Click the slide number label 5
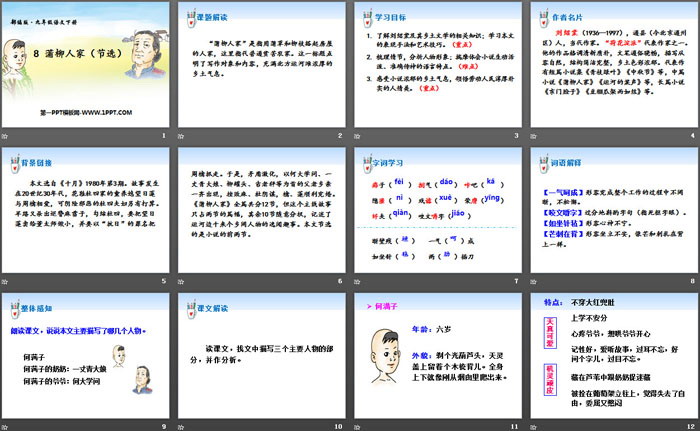Image resolution: width=700 pixels, height=431 pixels. click(x=164, y=281)
